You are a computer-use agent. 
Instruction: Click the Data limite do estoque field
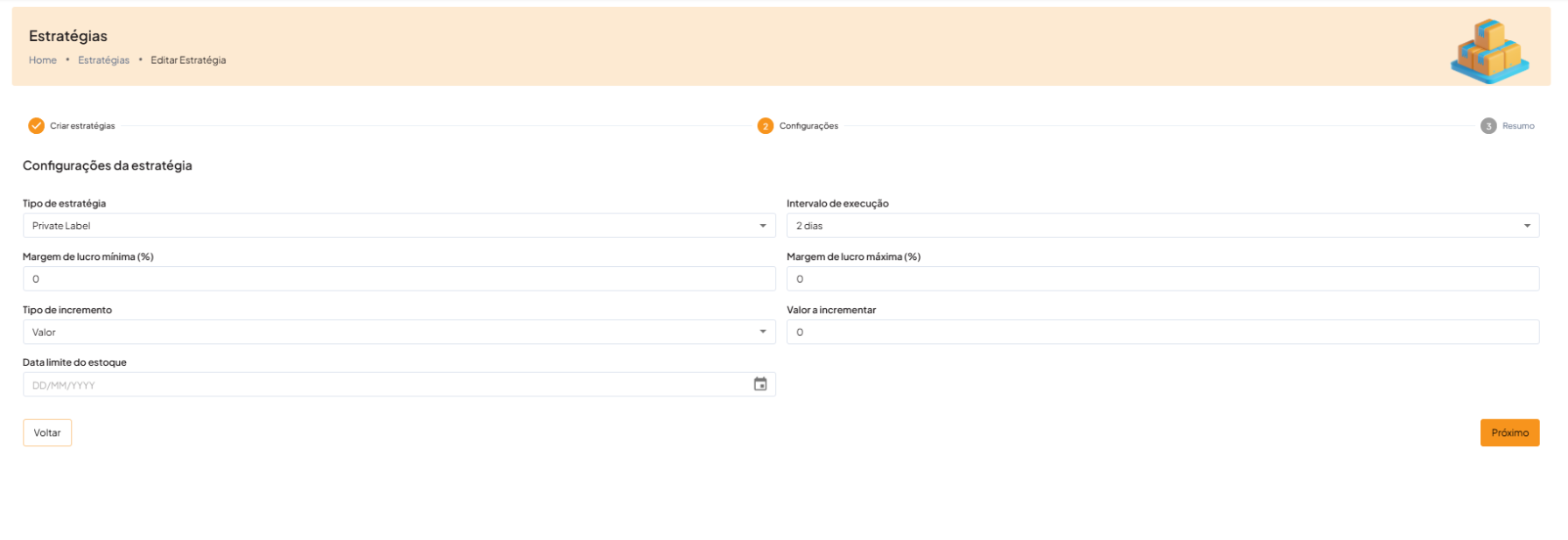385,385
